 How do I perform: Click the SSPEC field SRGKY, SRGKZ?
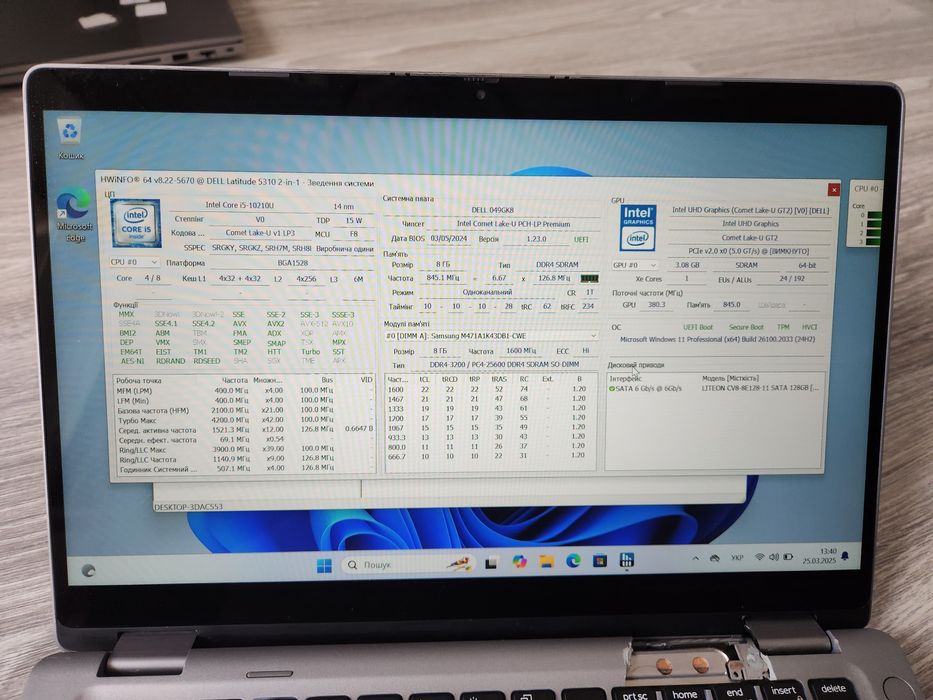point(261,248)
